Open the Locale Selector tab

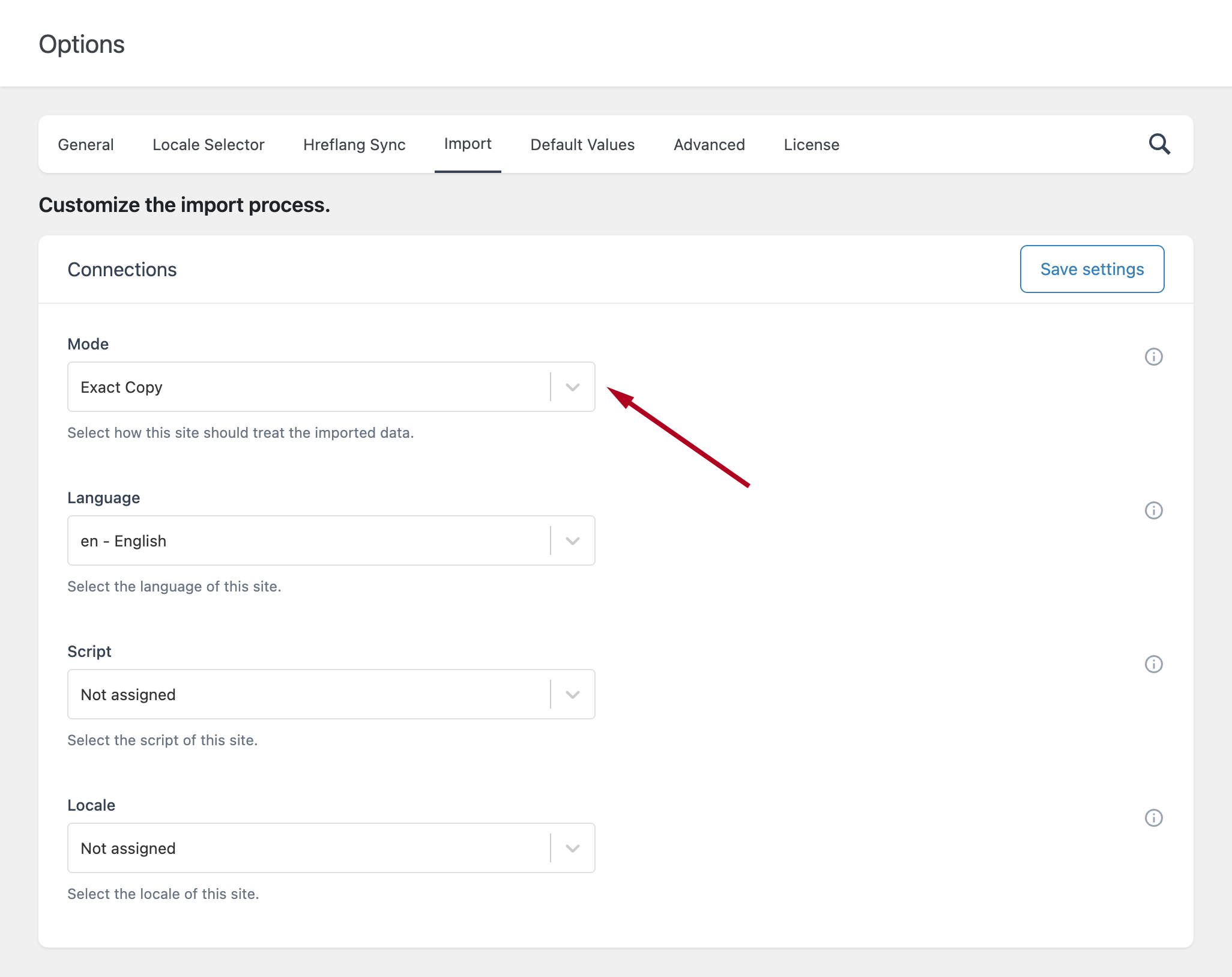coord(208,144)
